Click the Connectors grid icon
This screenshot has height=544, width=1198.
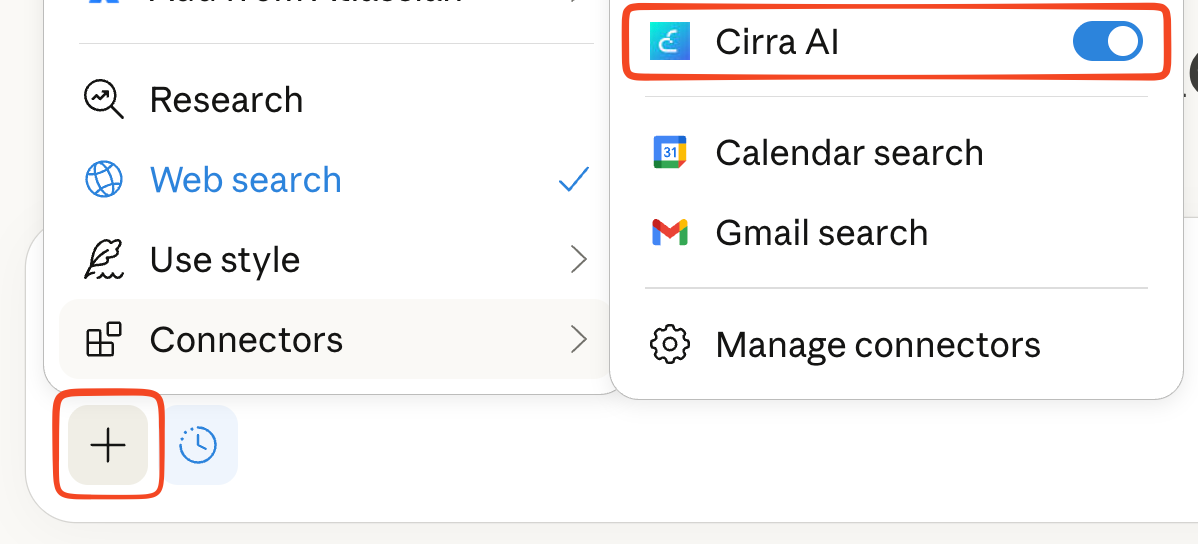[x=104, y=340]
